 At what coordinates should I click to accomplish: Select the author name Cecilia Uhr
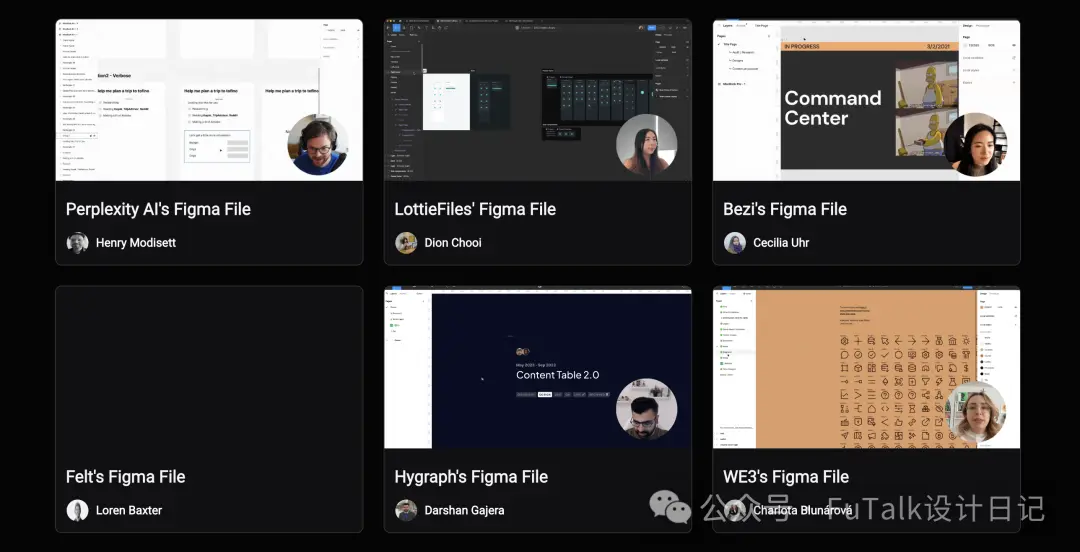tap(781, 243)
